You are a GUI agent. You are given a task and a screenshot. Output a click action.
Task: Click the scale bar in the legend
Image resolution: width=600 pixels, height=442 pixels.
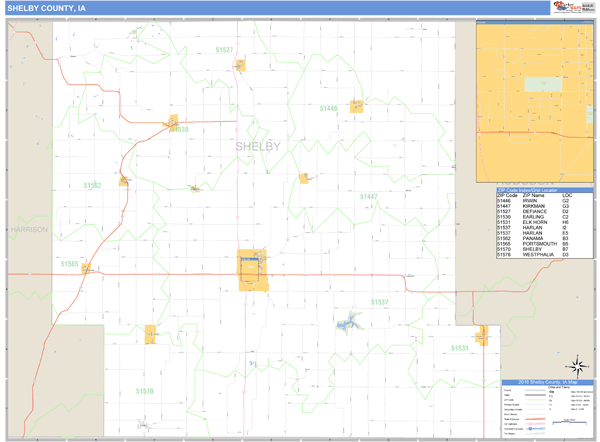pyautogui.click(x=570, y=422)
